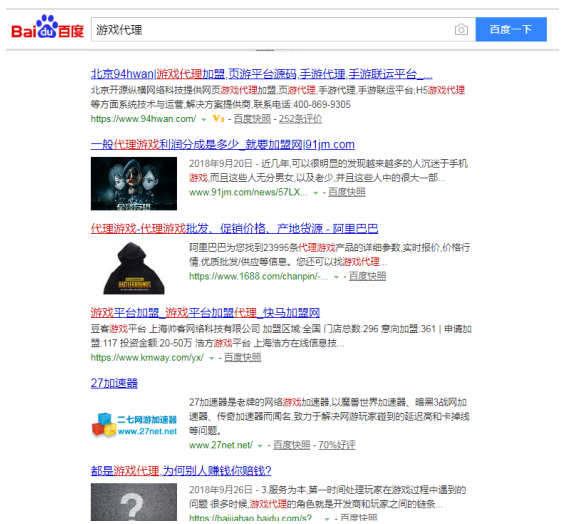Expand the arrow beside 1688.com URL
This screenshot has width=563, height=524.
coord(336,277)
